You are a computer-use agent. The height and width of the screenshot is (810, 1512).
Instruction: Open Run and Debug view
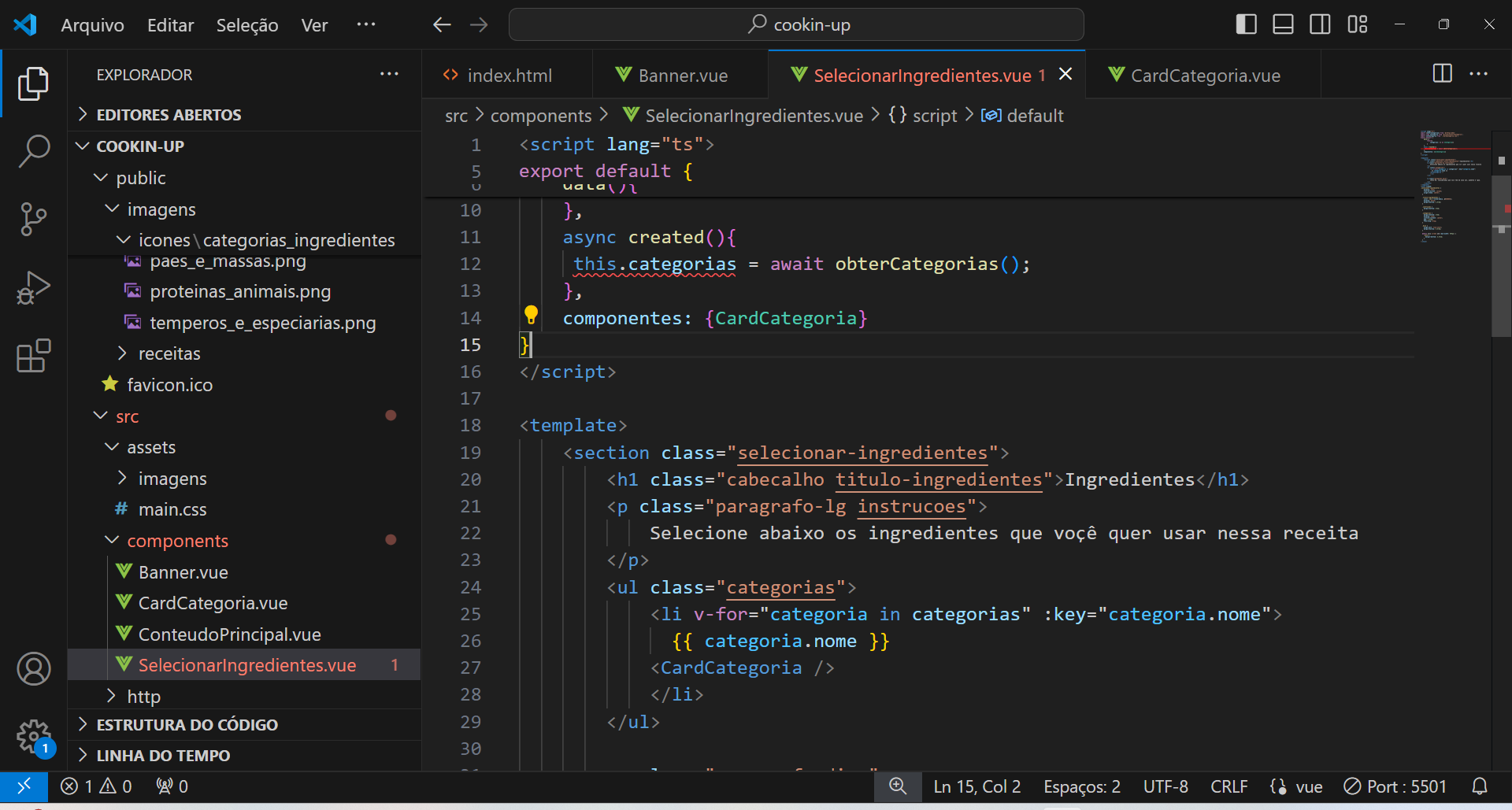coord(33,288)
